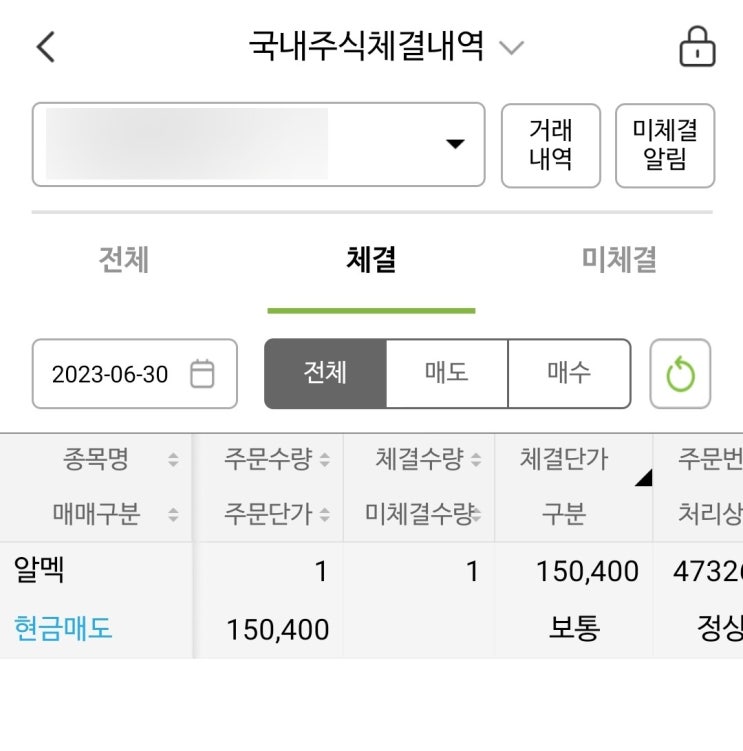Expand the 국내주식체결내역 title dropdown

click(511, 48)
